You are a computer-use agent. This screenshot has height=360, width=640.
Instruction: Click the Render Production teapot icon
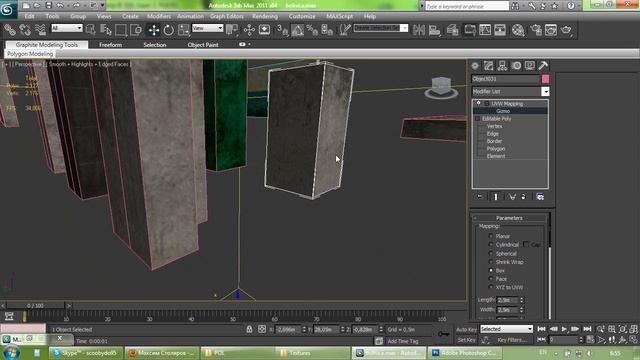click(566, 30)
